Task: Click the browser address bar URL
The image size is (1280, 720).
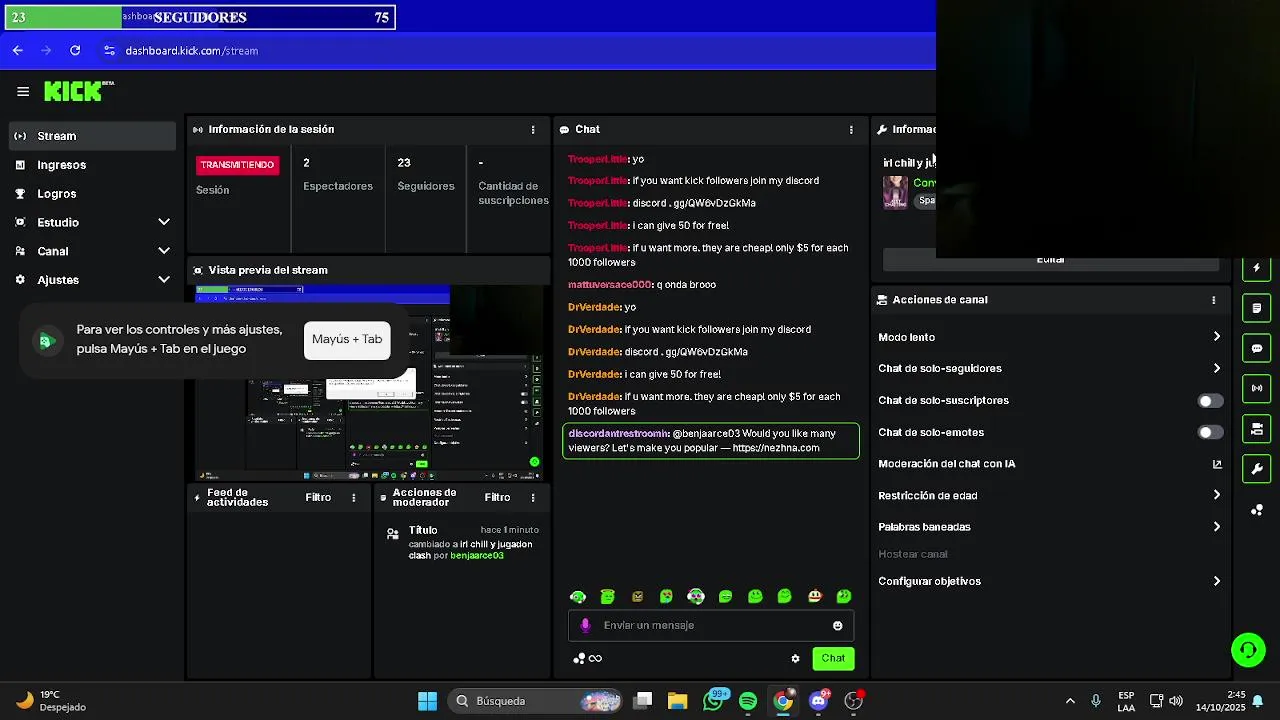Action: pyautogui.click(x=191, y=51)
